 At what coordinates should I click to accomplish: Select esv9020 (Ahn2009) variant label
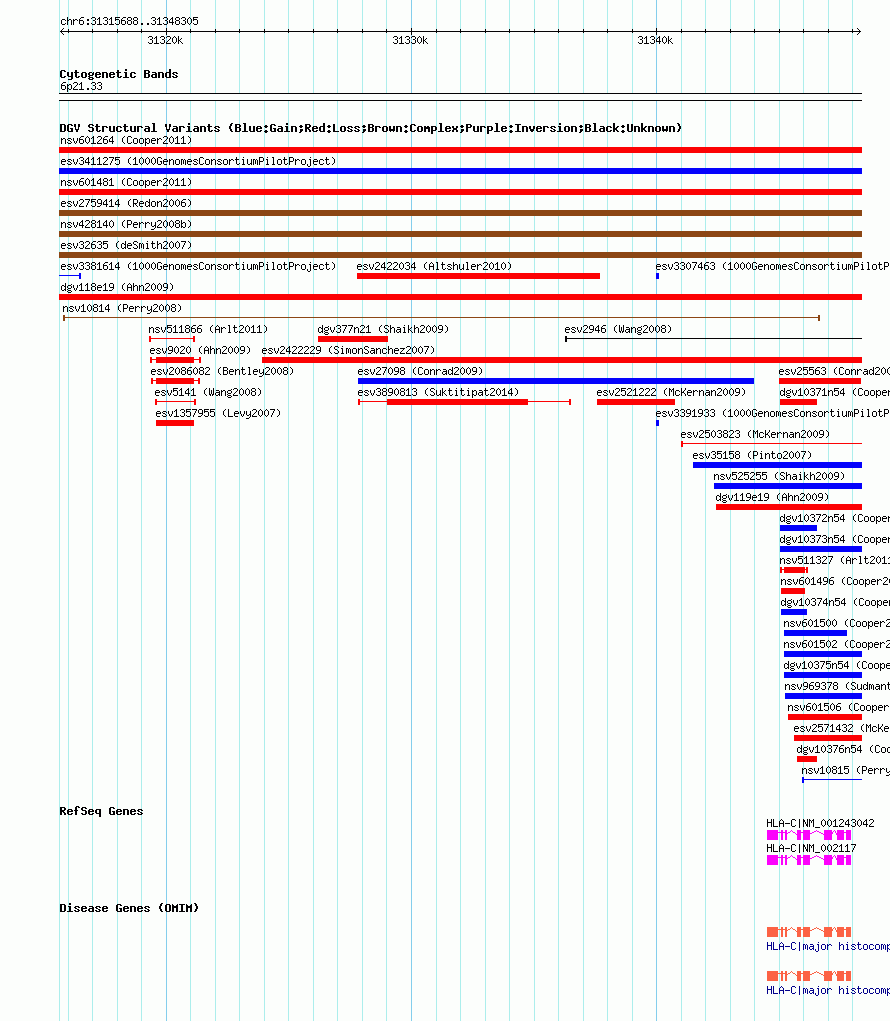pos(200,350)
